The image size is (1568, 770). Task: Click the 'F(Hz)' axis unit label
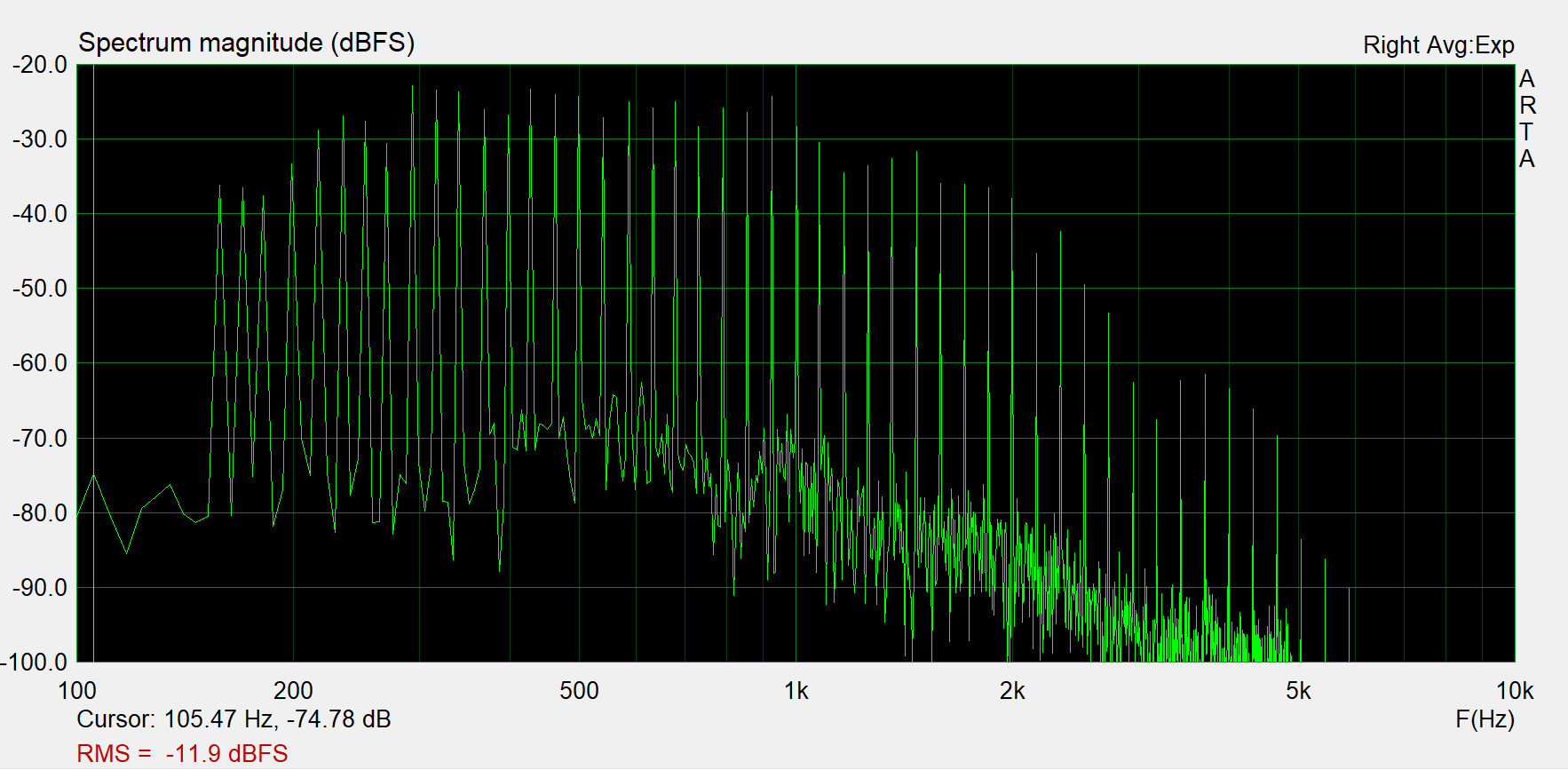pyautogui.click(x=1485, y=719)
